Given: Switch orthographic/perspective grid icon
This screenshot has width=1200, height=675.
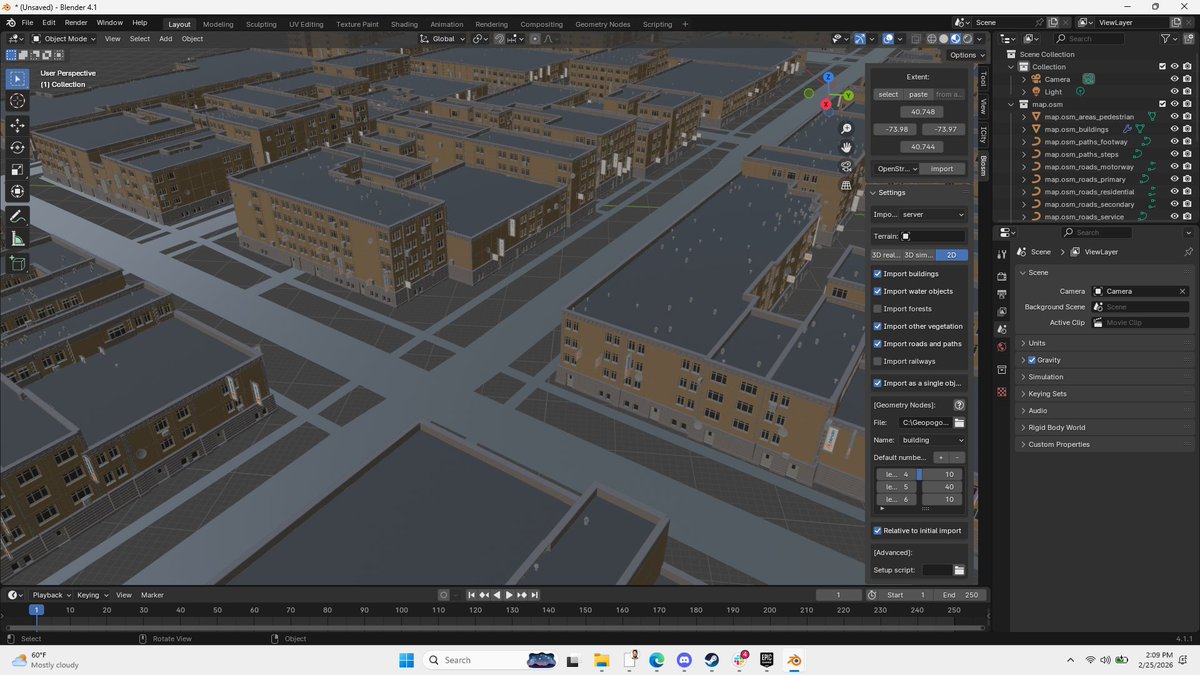Looking at the screenshot, I should [x=846, y=185].
